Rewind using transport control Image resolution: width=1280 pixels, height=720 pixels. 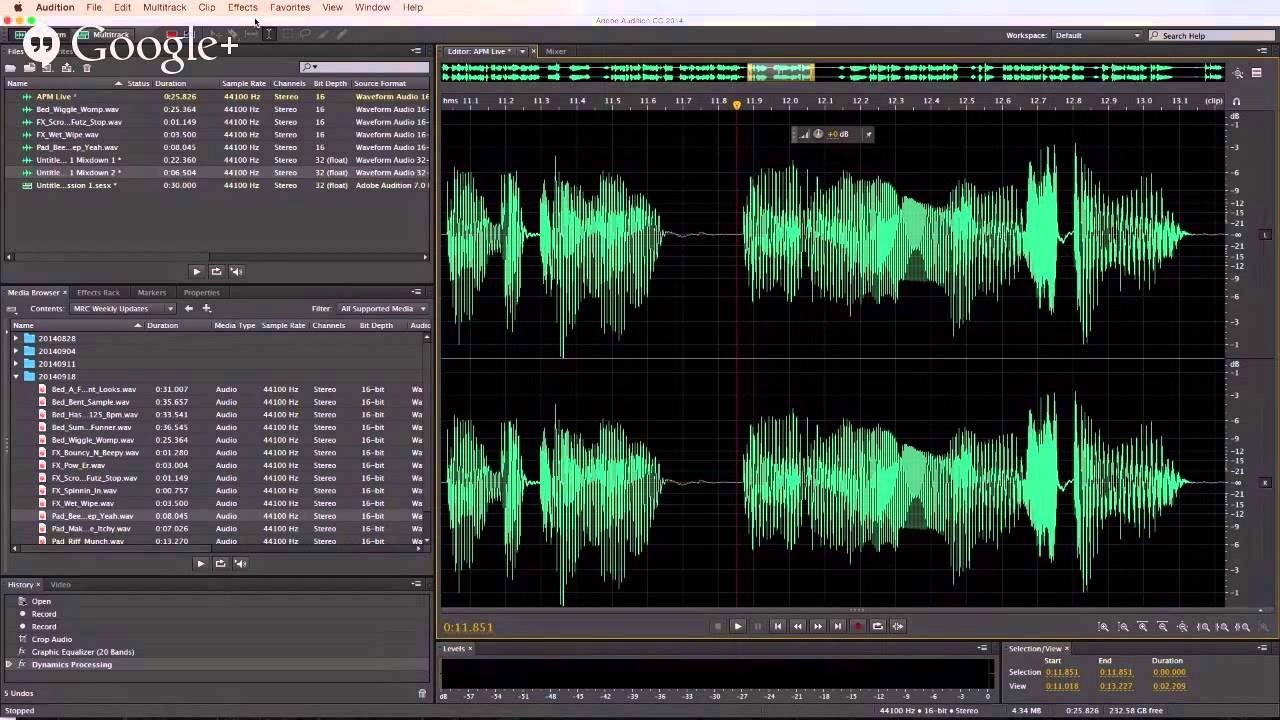pos(798,626)
